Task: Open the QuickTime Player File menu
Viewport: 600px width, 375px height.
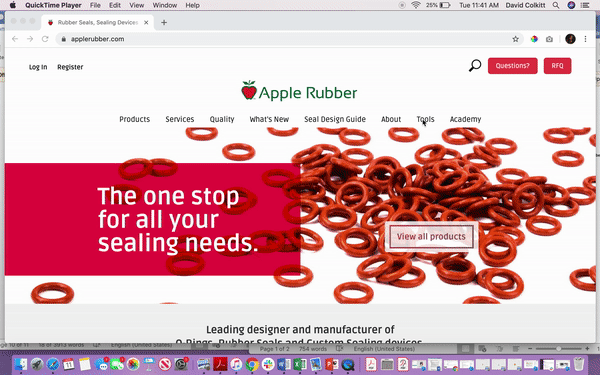Action: click(95, 5)
